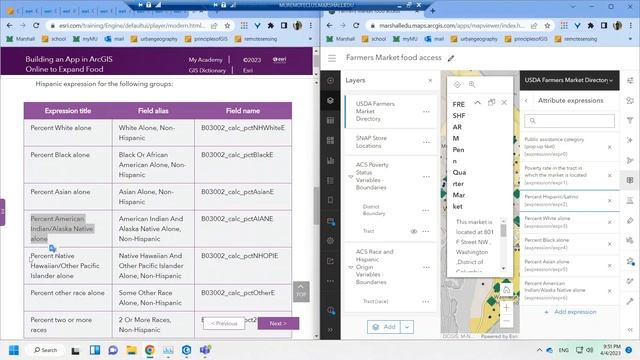The width and height of the screenshot is (640, 360).
Task: Open the Windows Start menu
Action: click(13, 350)
